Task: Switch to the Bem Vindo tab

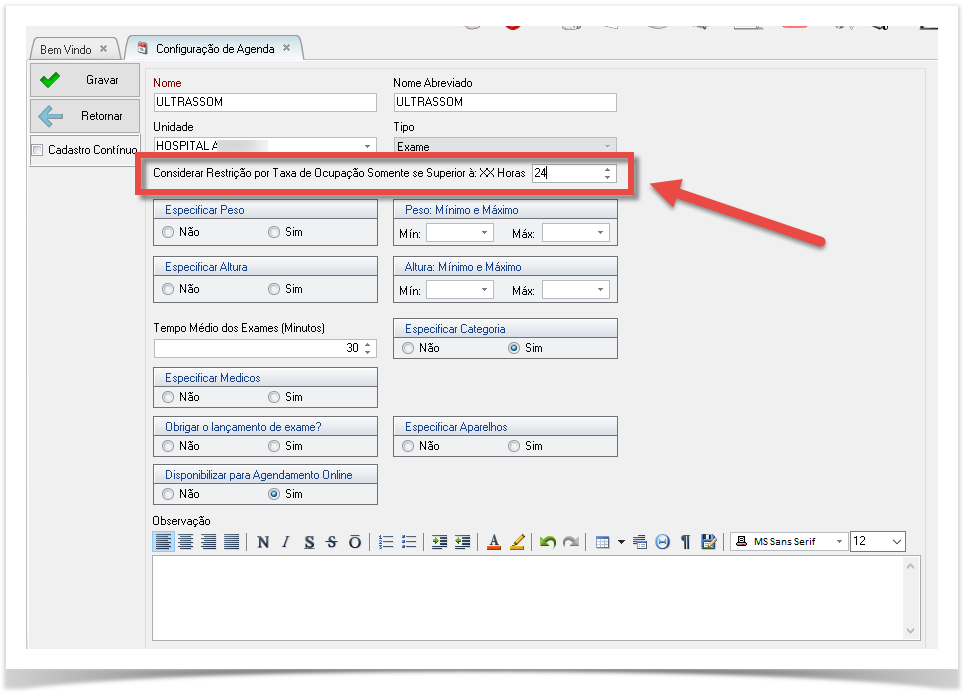Action: (65, 49)
